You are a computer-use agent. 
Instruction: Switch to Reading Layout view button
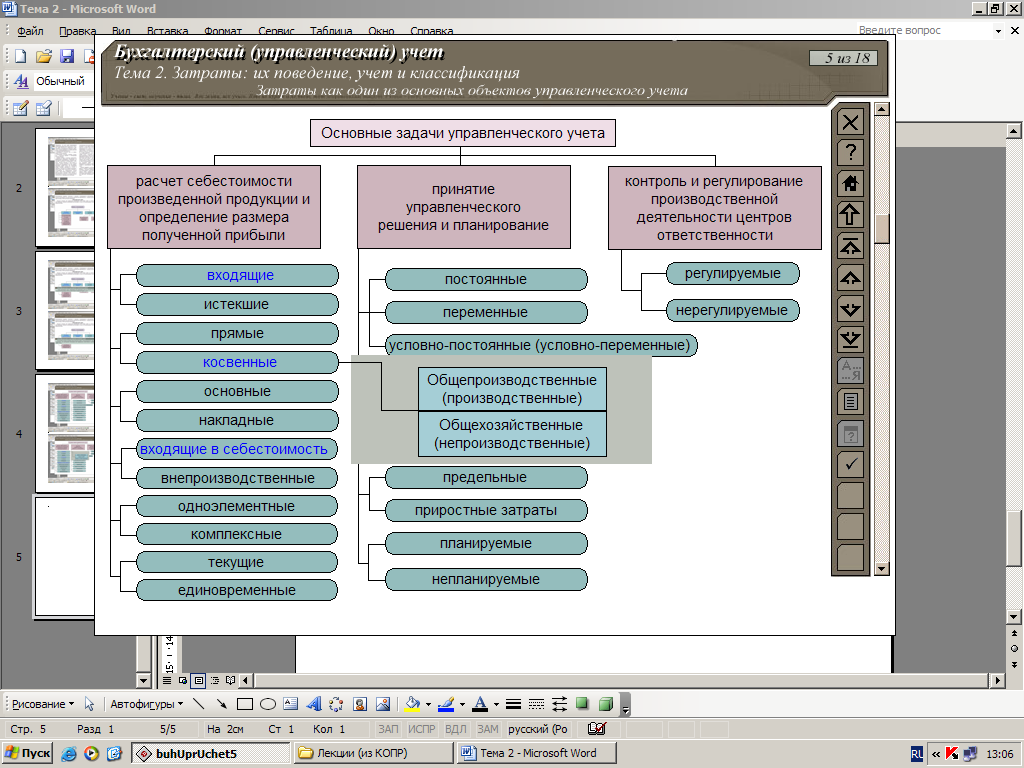231,680
